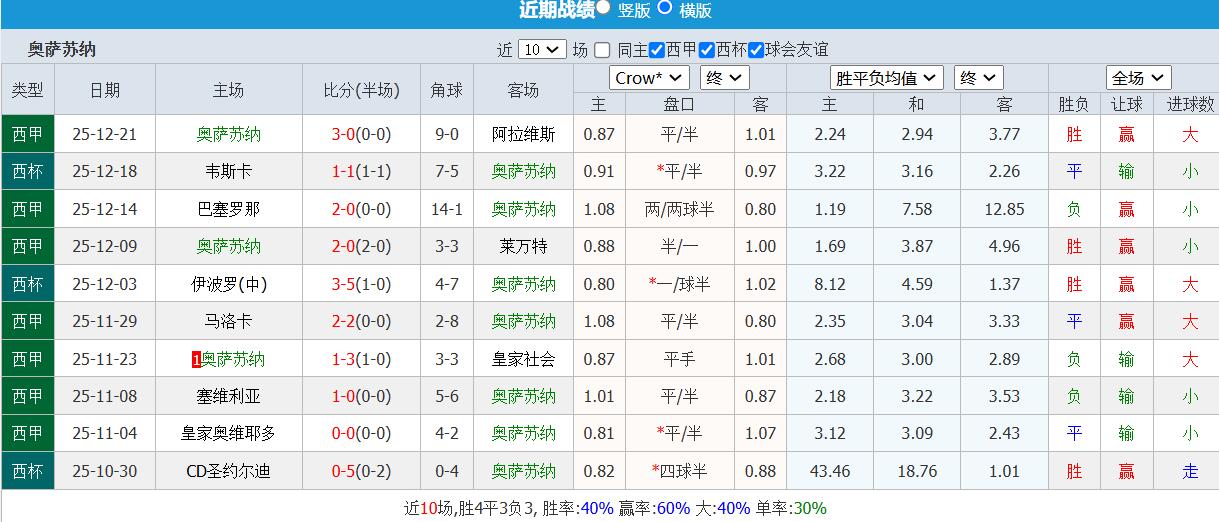Click handicap 两/两球半
Screen dimensions: 1219x522
[680, 209]
